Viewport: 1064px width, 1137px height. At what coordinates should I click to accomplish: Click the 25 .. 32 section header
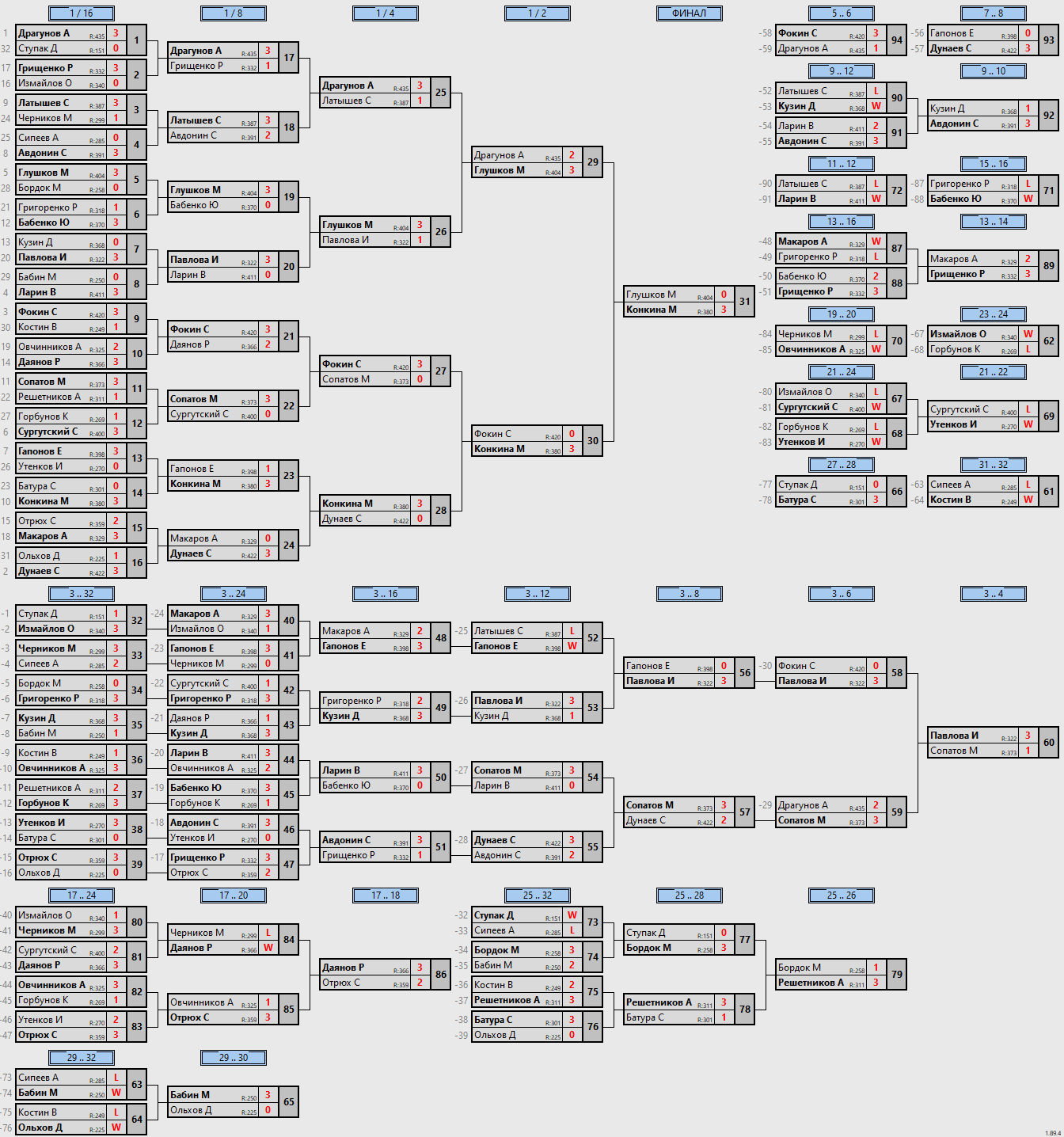(x=538, y=896)
